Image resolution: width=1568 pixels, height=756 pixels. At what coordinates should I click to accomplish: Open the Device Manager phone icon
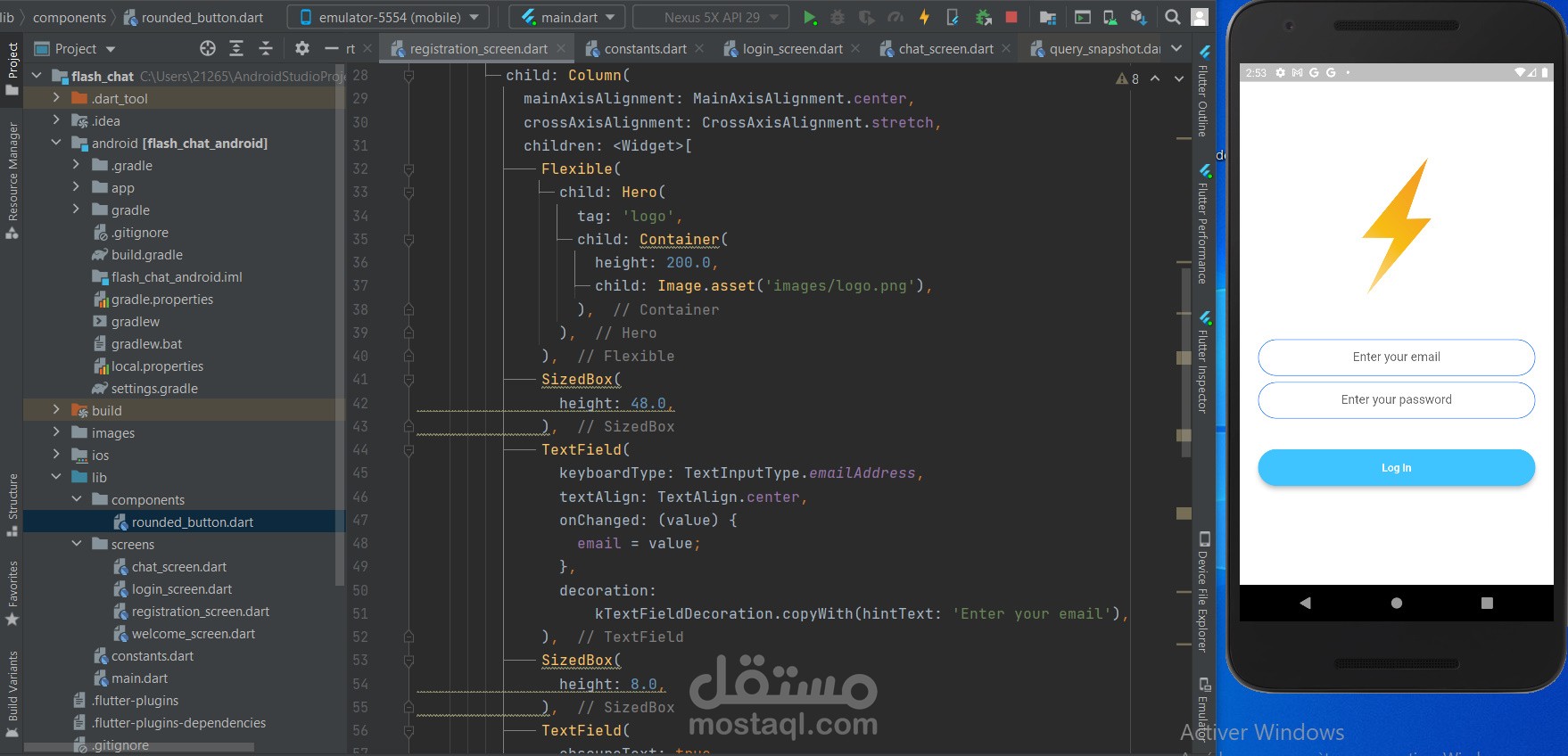[x=1110, y=17]
